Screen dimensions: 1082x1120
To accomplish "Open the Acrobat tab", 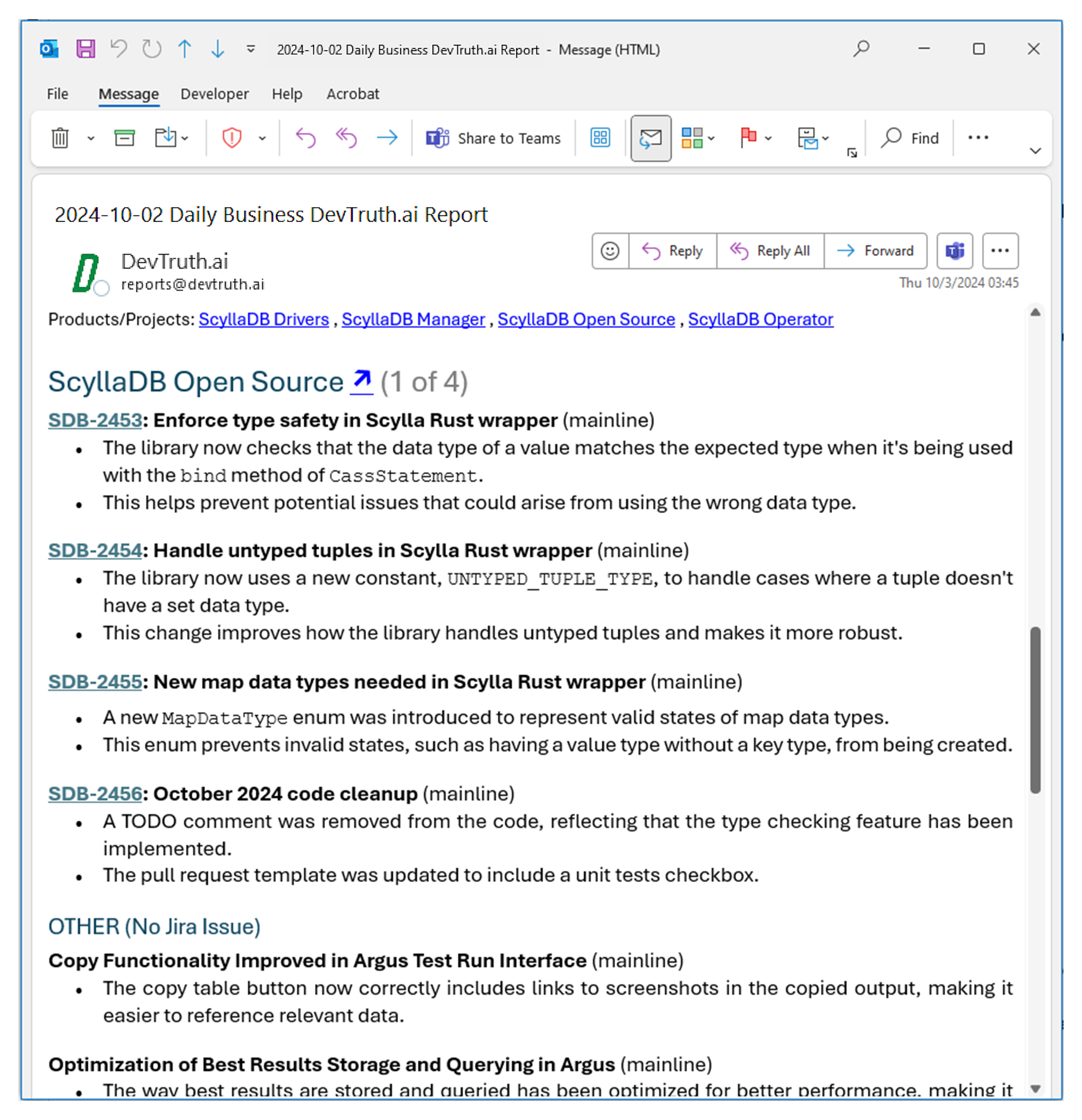I will tap(352, 94).
